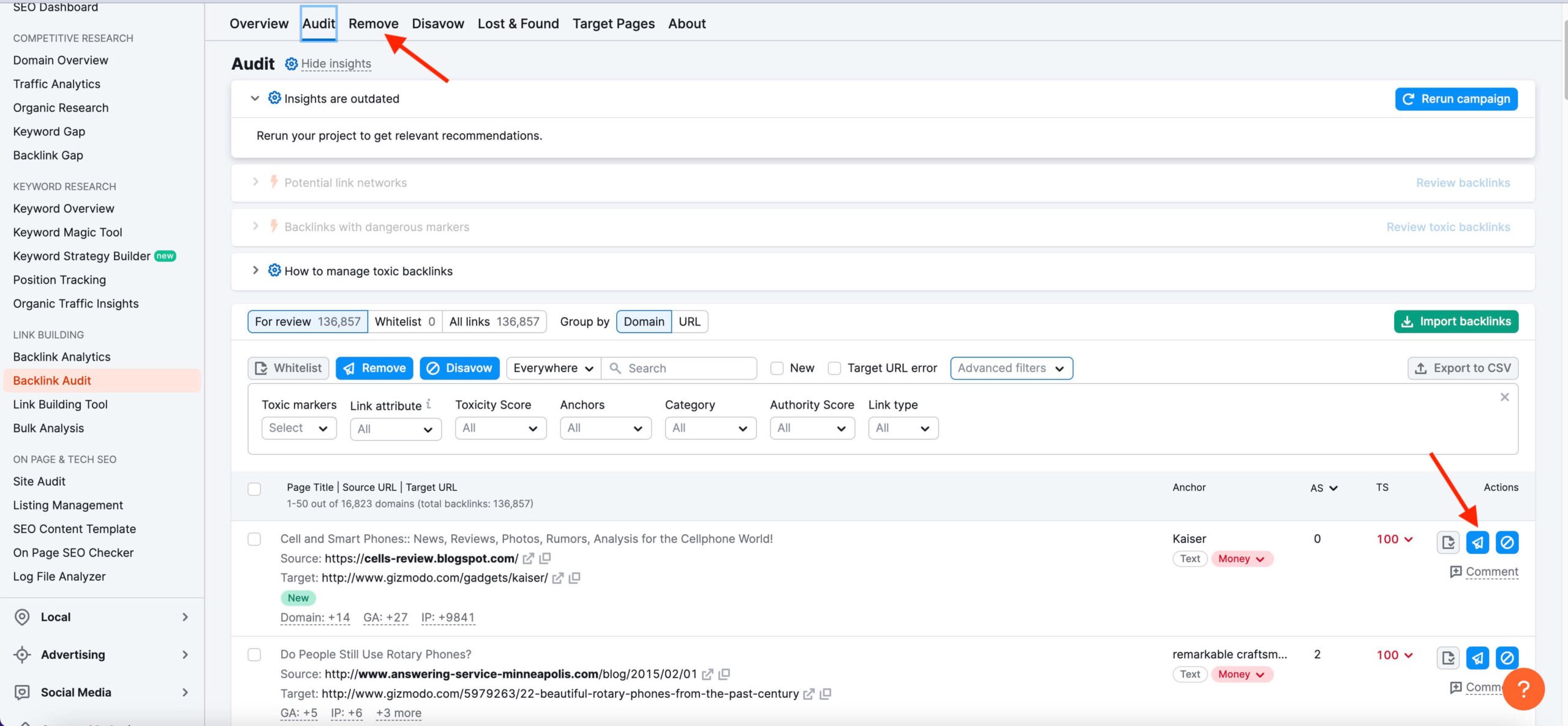1568x726 pixels.
Task: Group by Domain toggle
Action: 644,321
